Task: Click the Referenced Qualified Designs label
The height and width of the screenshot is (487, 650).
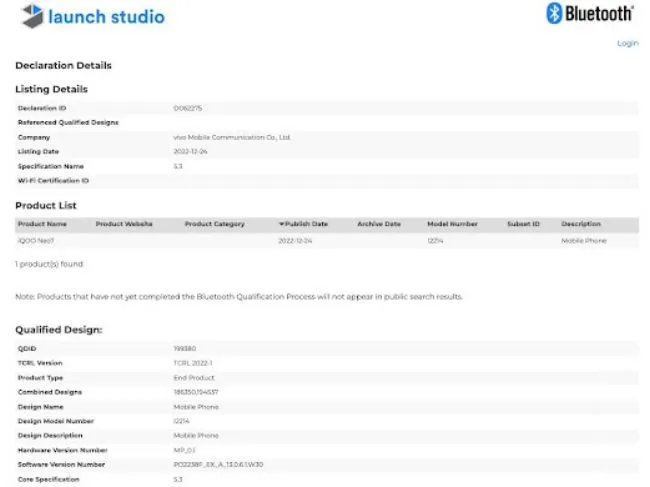Action: click(68, 123)
